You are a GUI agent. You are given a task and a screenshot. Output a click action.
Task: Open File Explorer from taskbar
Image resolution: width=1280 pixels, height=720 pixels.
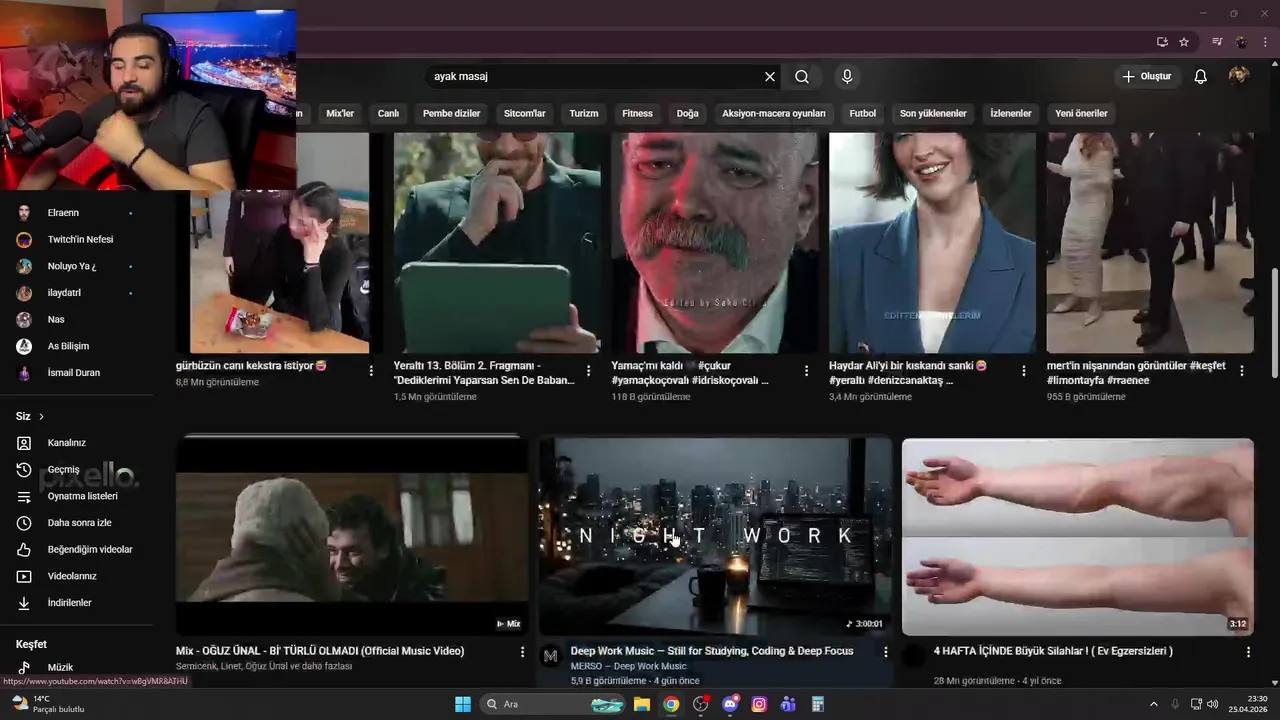pos(642,704)
